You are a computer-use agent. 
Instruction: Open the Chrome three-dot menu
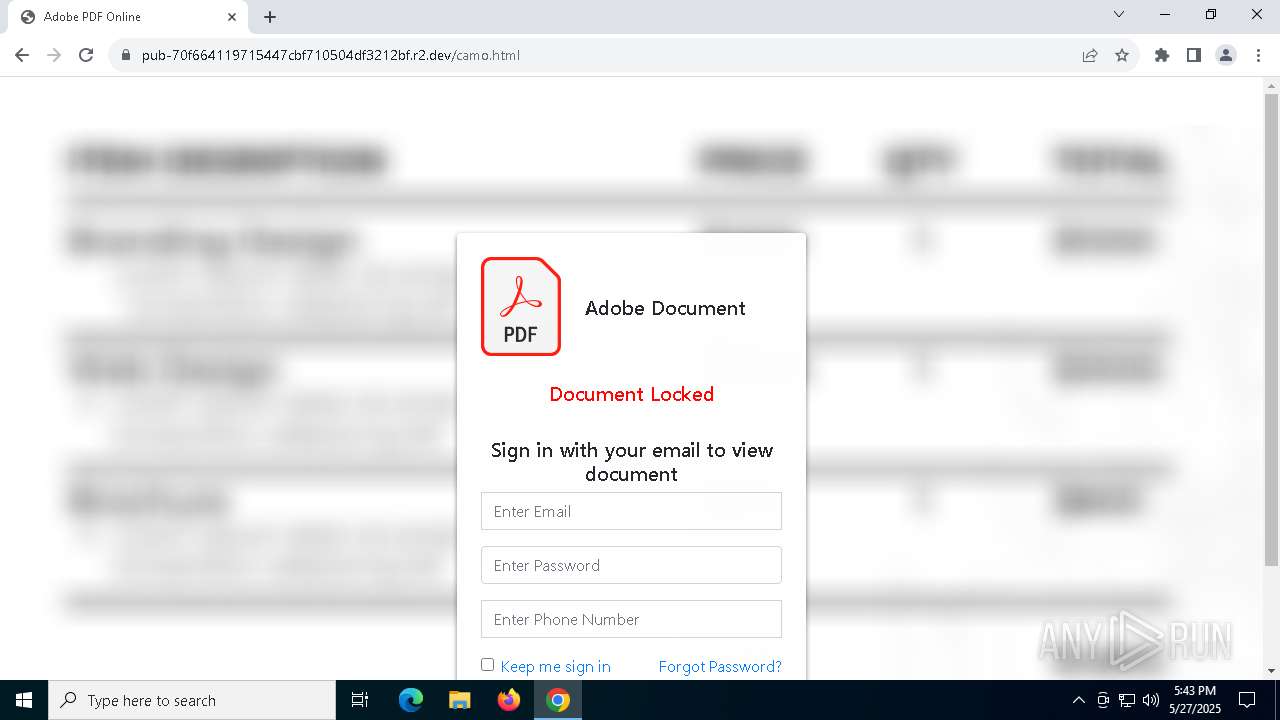pos(1258,55)
